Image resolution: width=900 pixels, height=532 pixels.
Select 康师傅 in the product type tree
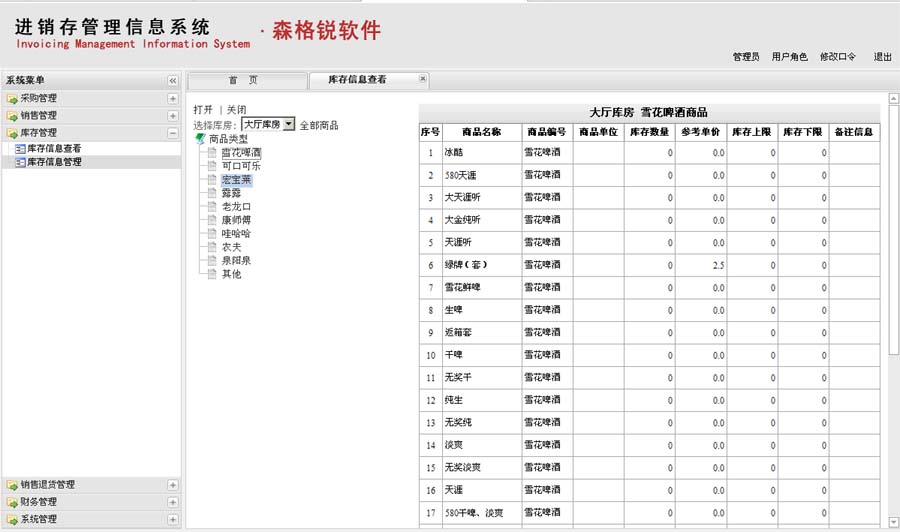[236, 220]
